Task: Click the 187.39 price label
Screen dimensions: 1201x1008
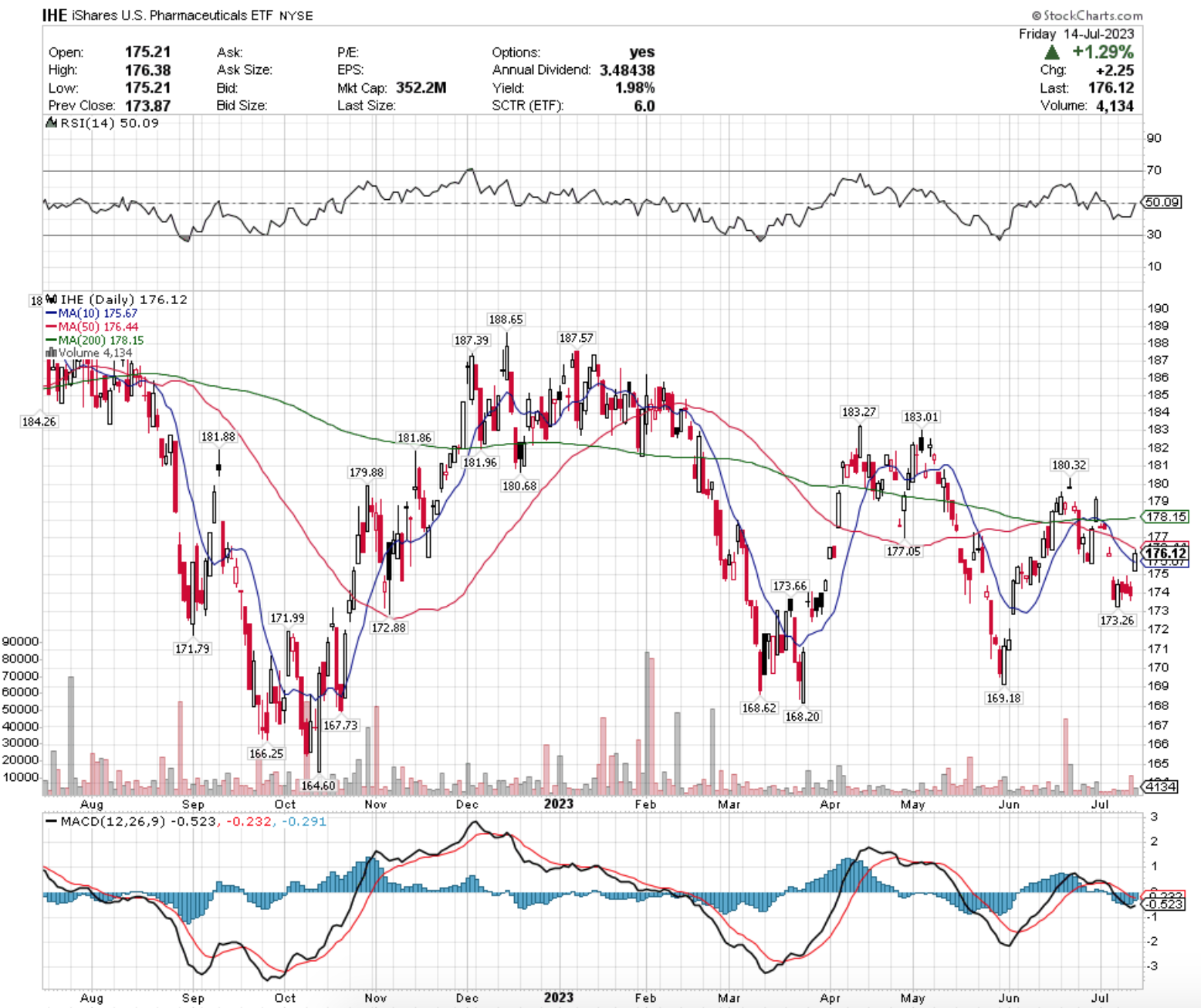Action: 471,340
